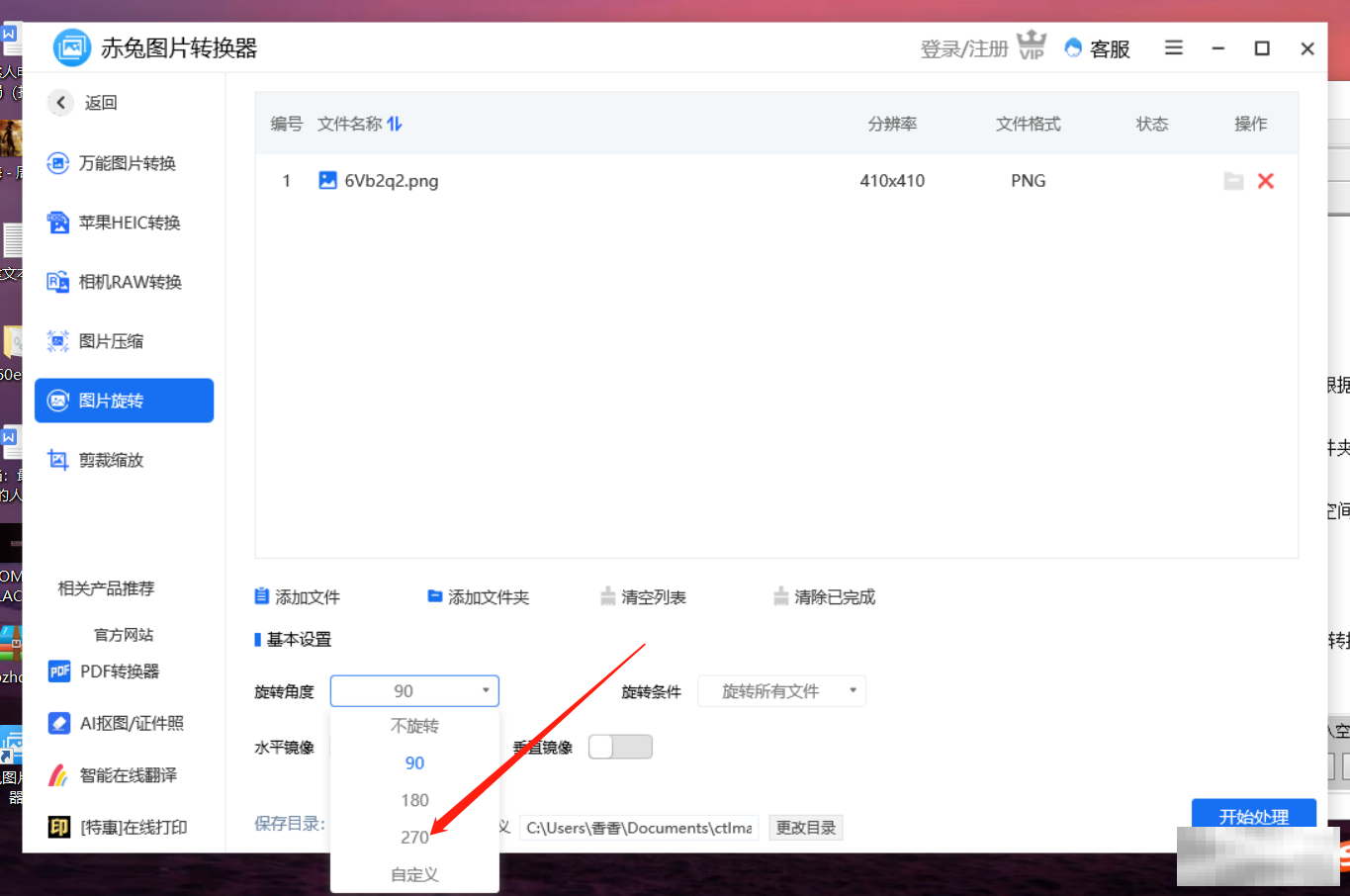Click the 更改目录 button
Viewport: 1350px width, 896px height.
pyautogui.click(x=805, y=828)
